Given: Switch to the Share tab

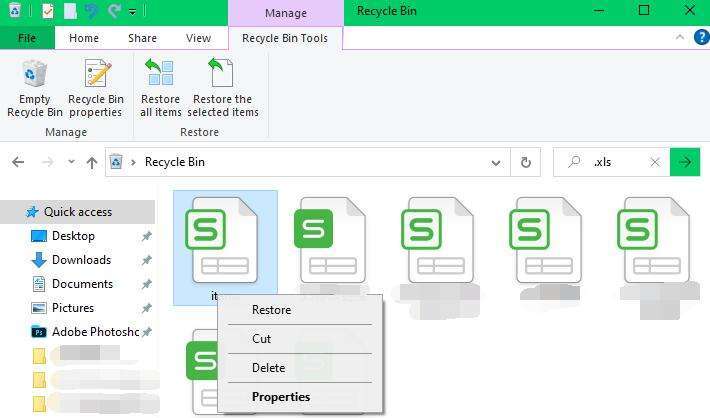Looking at the screenshot, I should pyautogui.click(x=142, y=38).
